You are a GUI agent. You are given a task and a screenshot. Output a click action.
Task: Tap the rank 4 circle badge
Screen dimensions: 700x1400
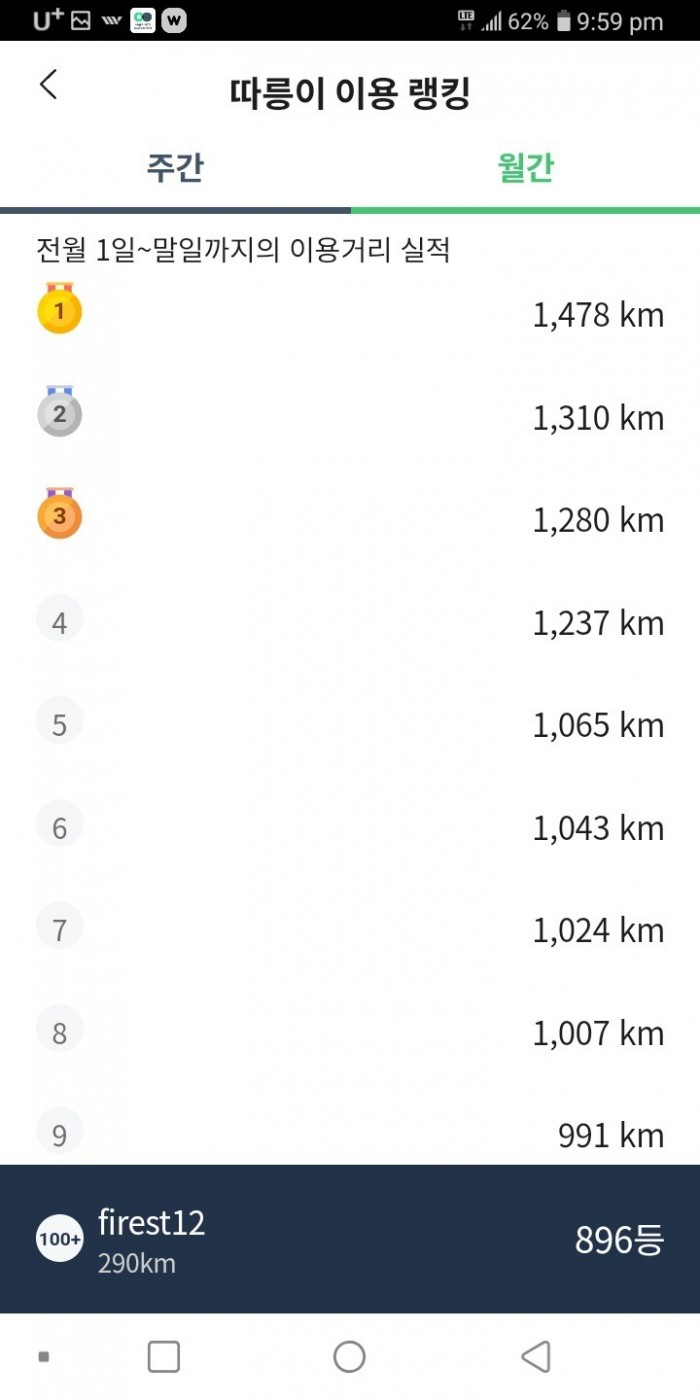[x=59, y=620]
